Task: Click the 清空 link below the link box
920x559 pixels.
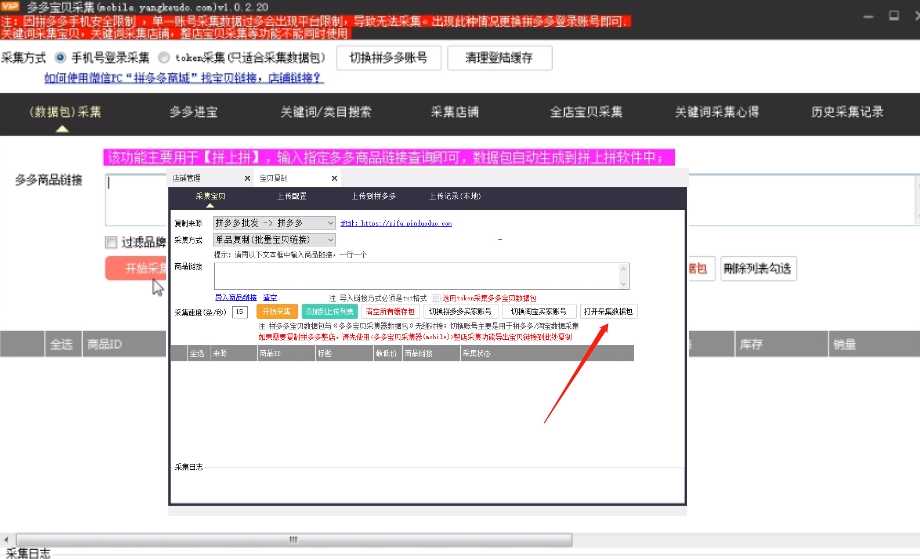Action: [270, 297]
